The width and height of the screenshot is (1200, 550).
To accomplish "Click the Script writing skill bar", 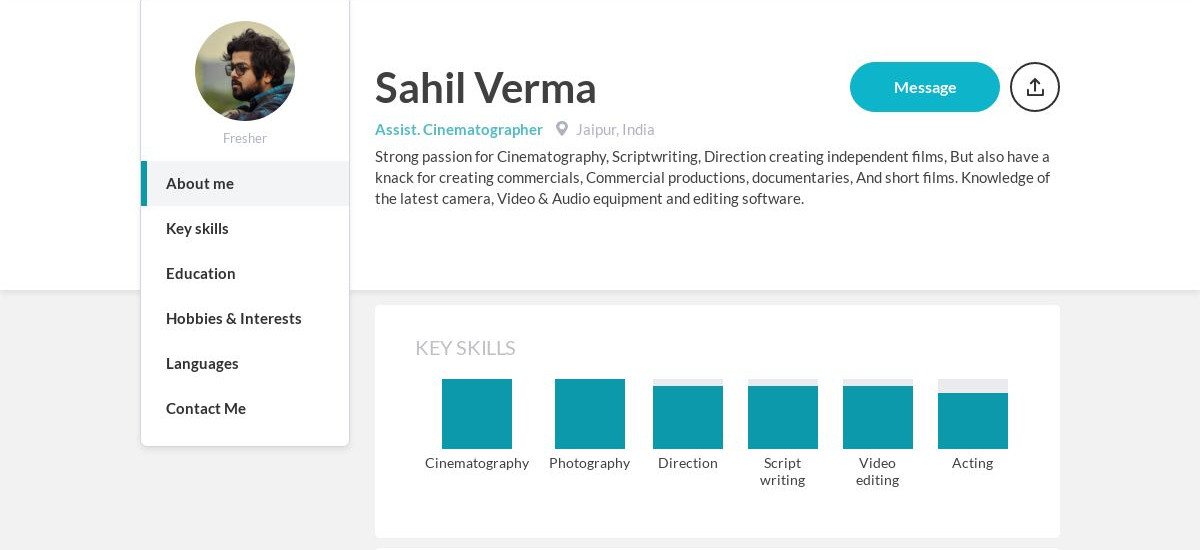I will [x=783, y=414].
